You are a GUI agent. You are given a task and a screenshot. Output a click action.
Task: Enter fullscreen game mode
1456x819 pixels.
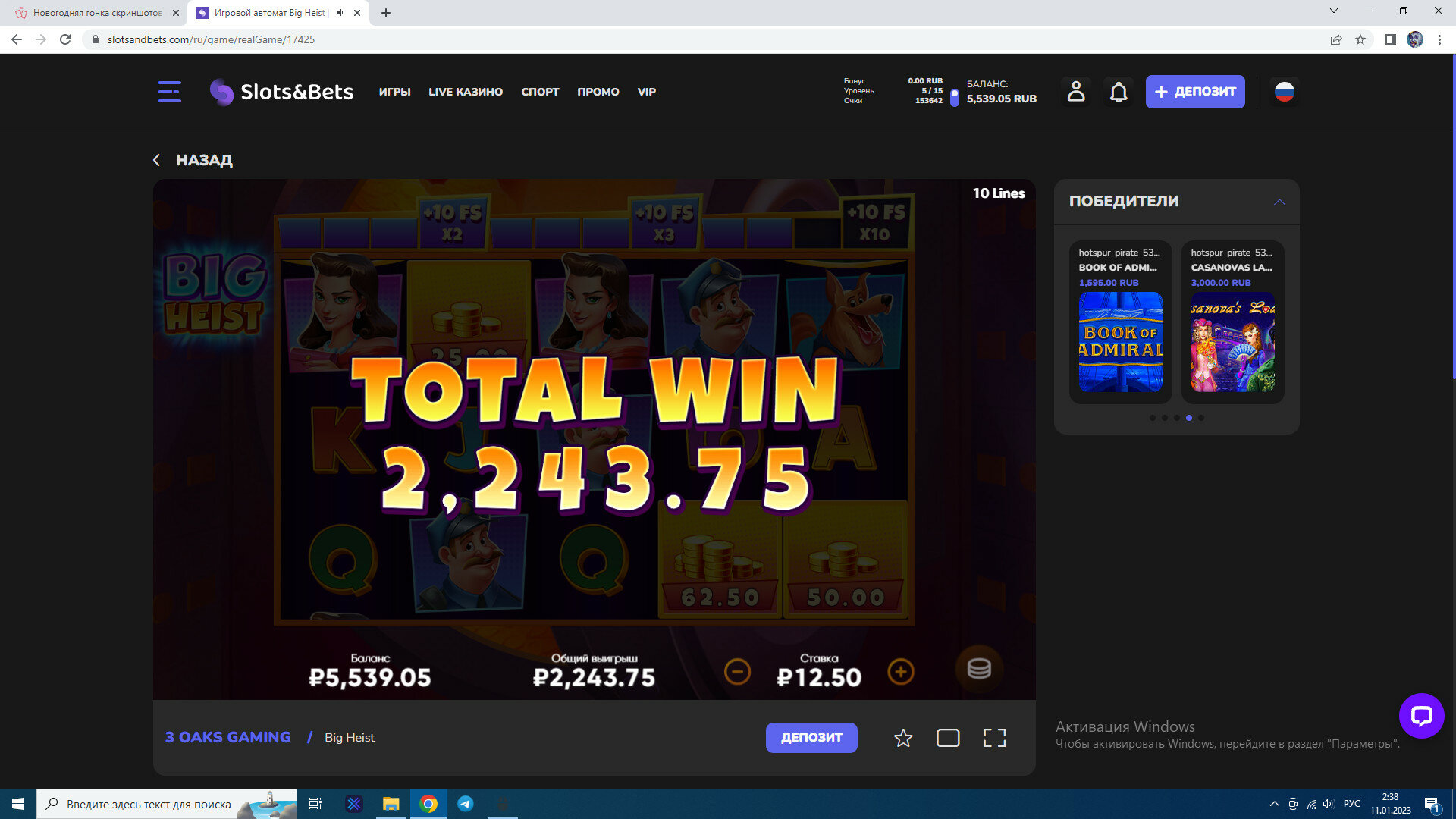[x=994, y=738]
